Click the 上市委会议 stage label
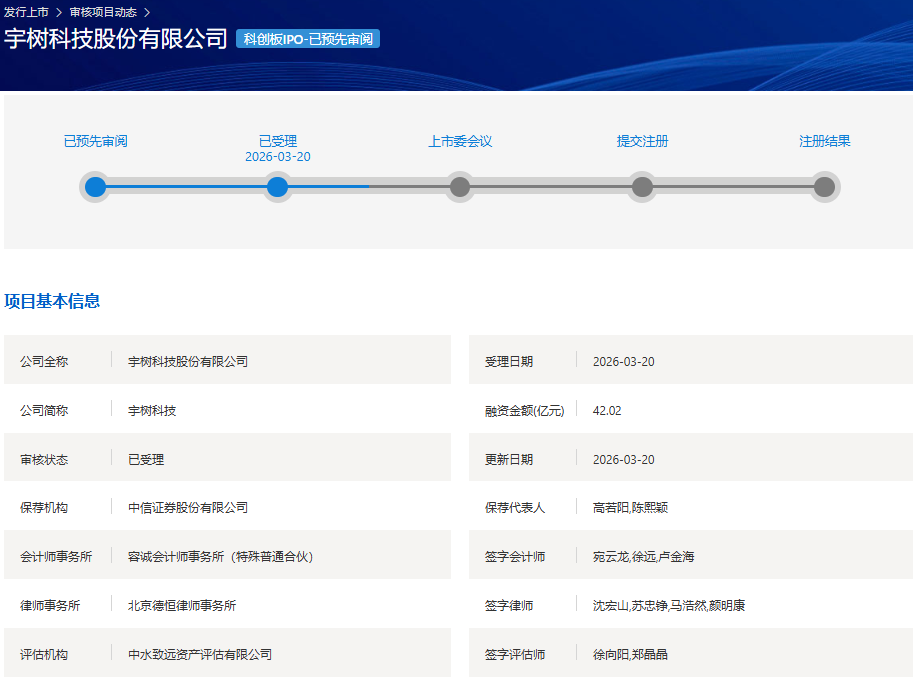Image resolution: width=913 pixels, height=682 pixels. pos(460,141)
